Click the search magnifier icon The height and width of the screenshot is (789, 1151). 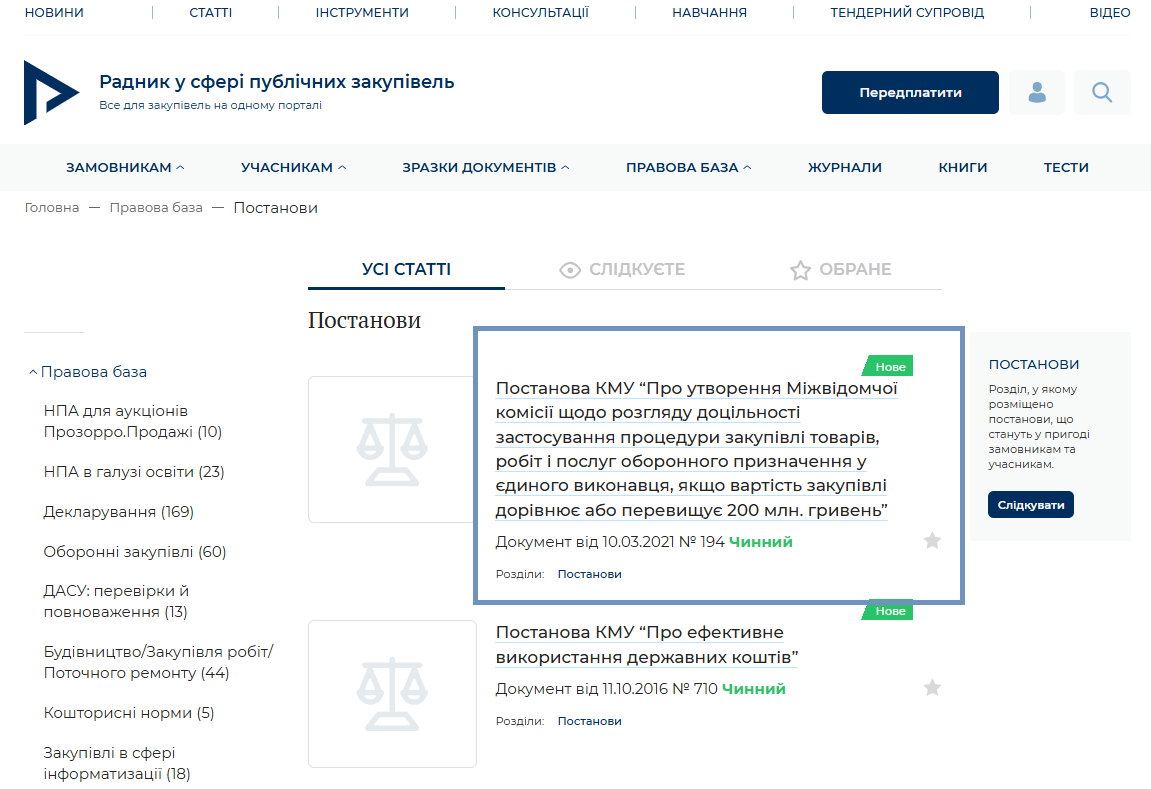point(1102,93)
